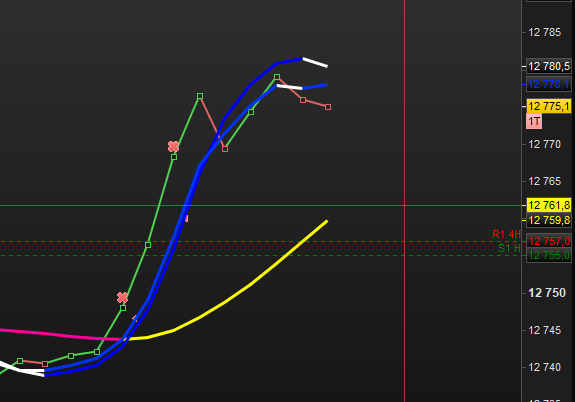The width and height of the screenshot is (575, 402).
Task: Click the green data point on the red dashed R1 line
Action: tap(148, 245)
